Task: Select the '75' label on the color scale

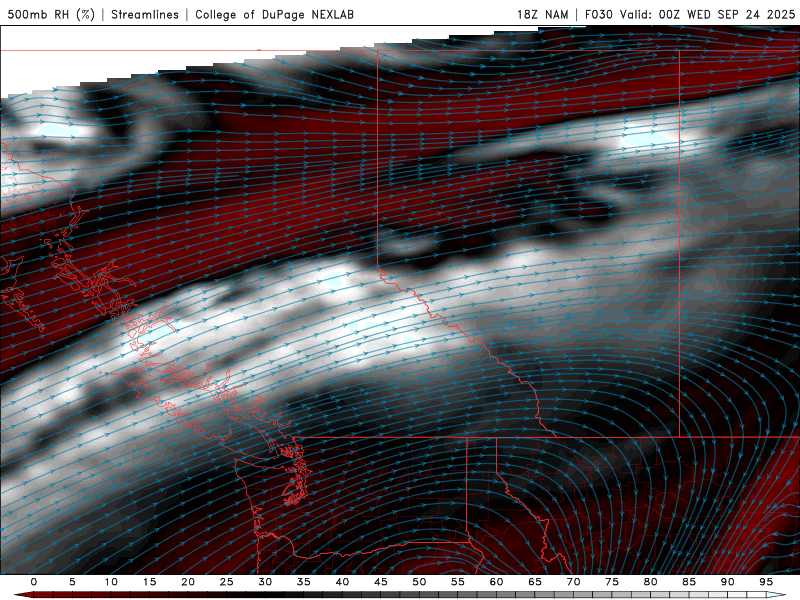Action: [612, 582]
